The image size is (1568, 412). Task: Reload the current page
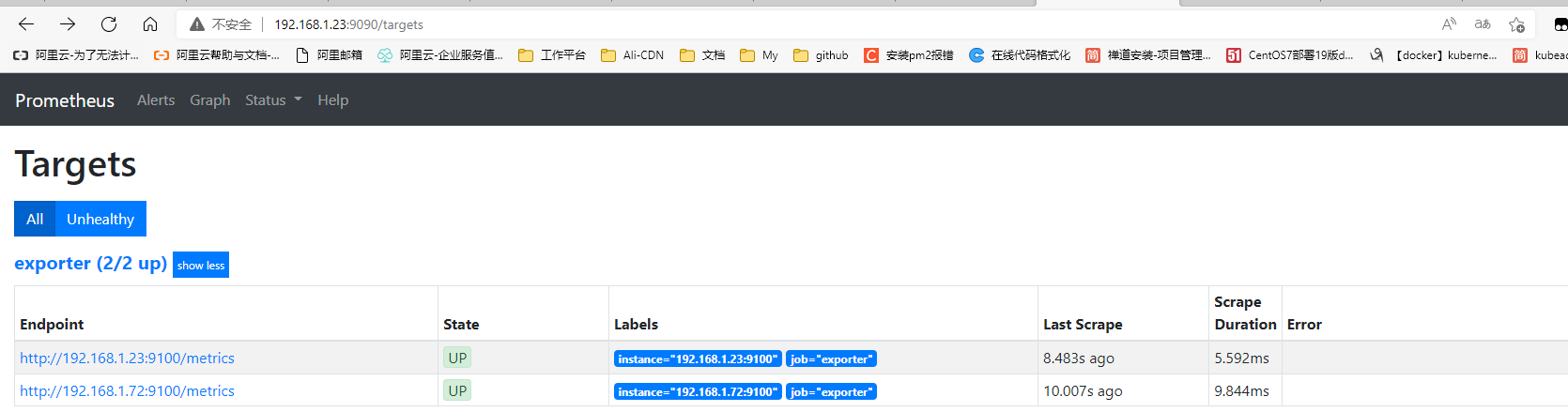coord(109,24)
